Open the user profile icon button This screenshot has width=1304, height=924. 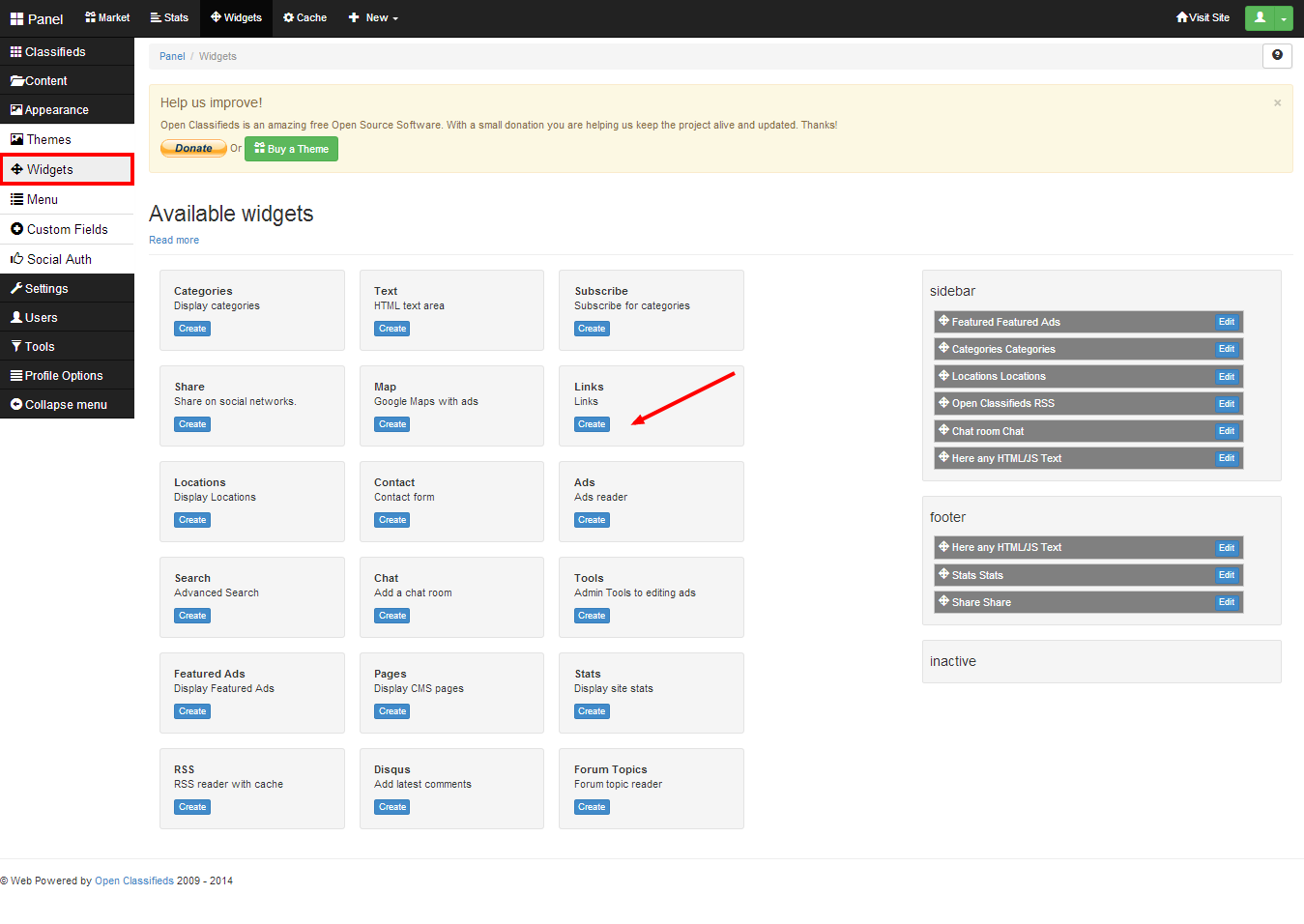[x=1260, y=17]
